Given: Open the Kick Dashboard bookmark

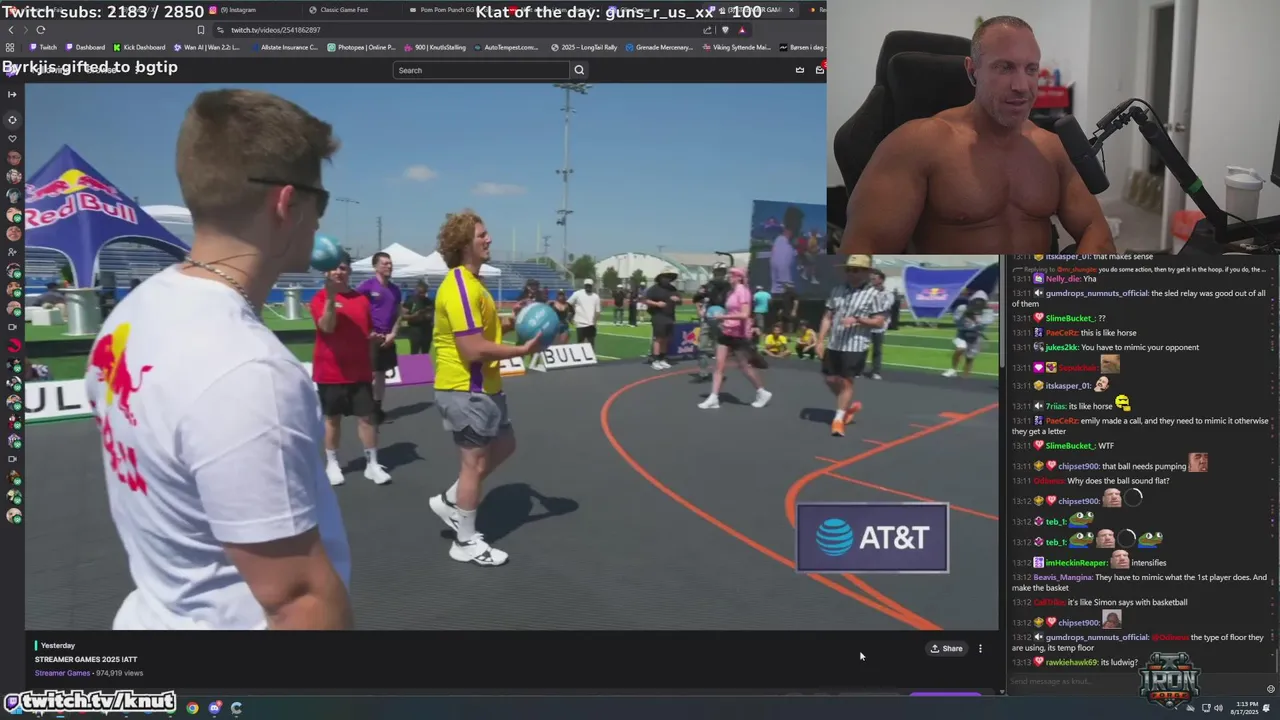Looking at the screenshot, I should pyautogui.click(x=139, y=47).
